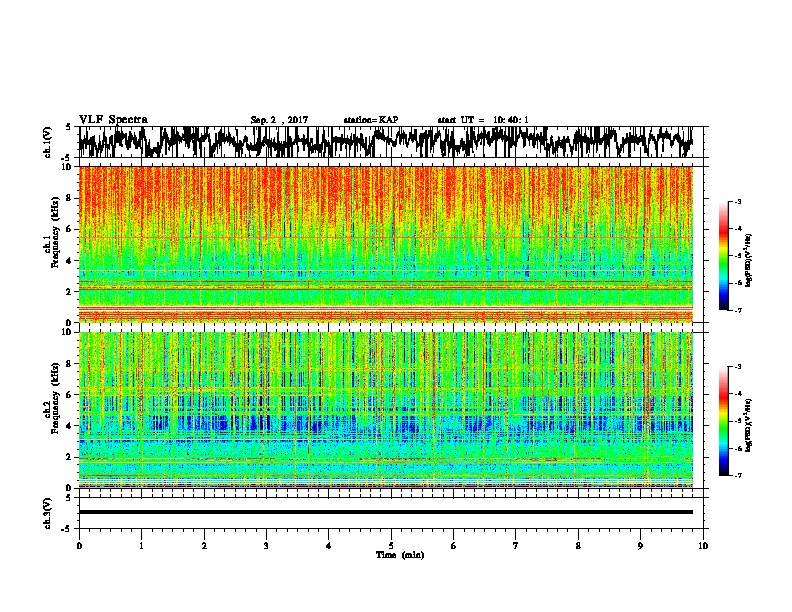This screenshot has width=792, height=612.
Task: Click the ch.2 spectrogram "4" kHz tick label
Action: point(70,426)
